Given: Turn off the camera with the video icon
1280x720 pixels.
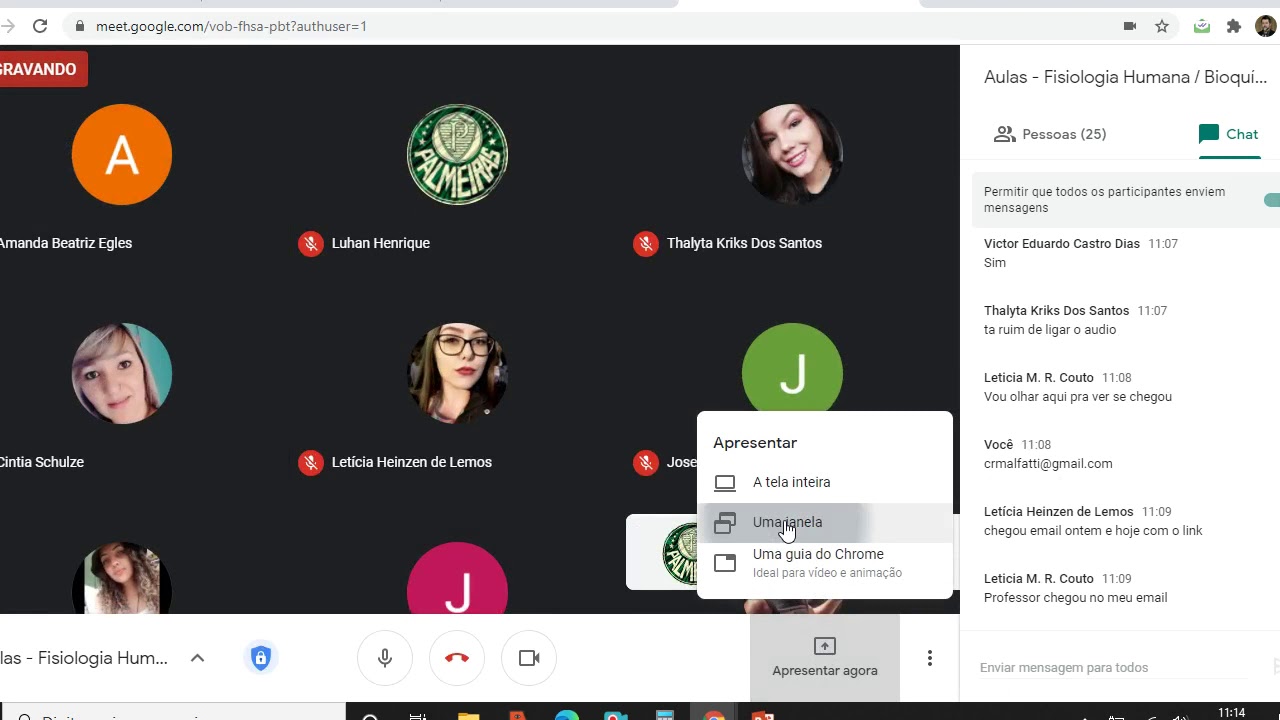Looking at the screenshot, I should 529,658.
